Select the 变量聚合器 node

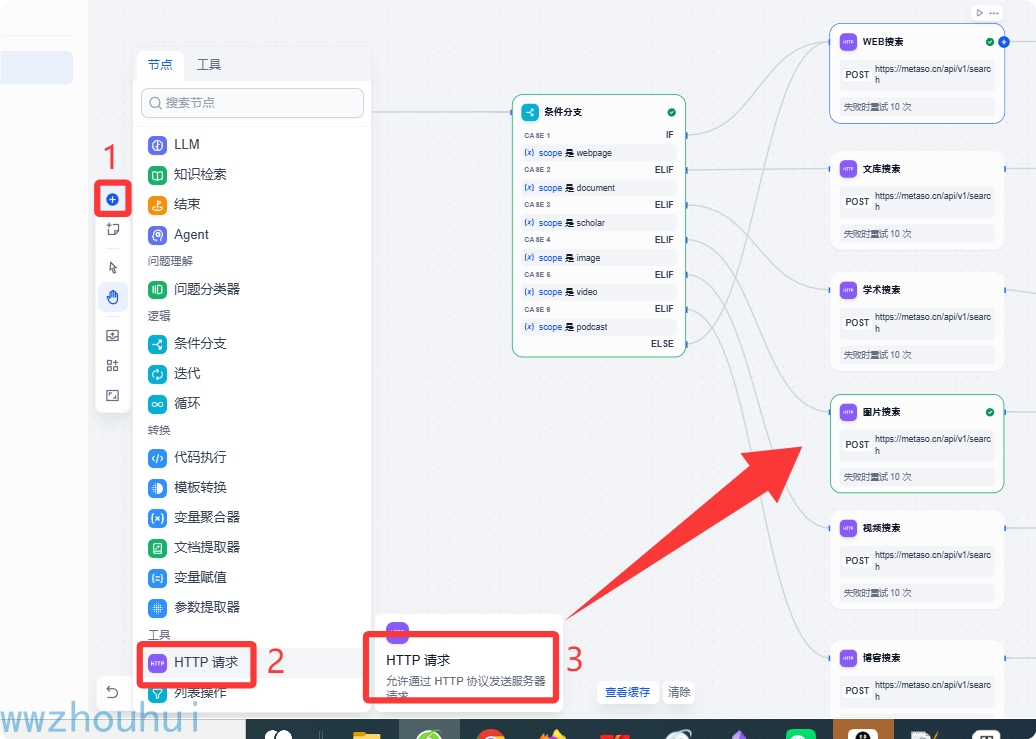coord(252,518)
